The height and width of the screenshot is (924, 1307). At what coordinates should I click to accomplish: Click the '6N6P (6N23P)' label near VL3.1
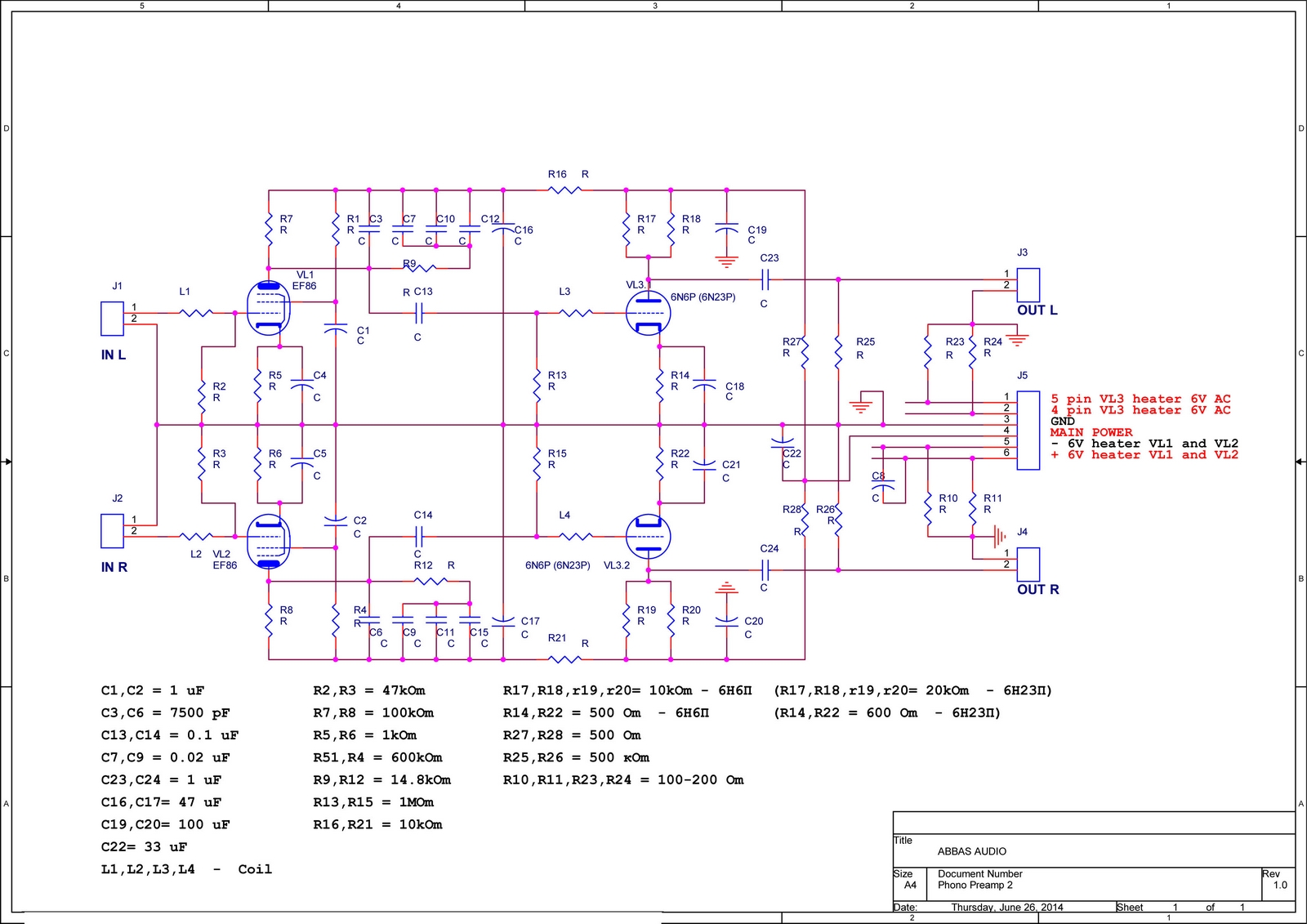point(703,297)
